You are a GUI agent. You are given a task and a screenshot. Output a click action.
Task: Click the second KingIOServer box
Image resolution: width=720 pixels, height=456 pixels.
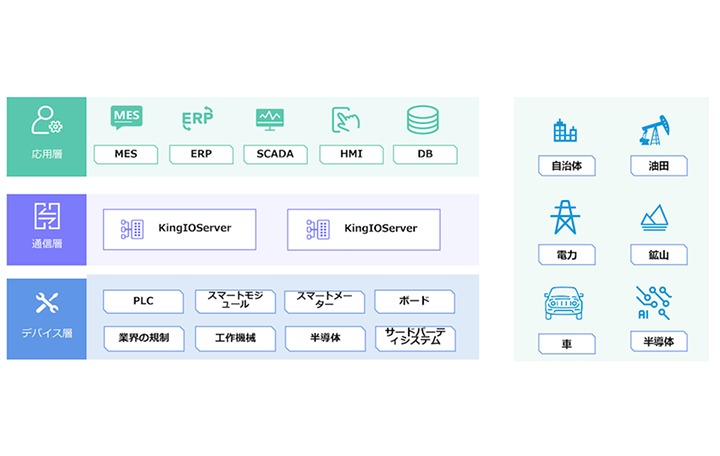[364, 228]
